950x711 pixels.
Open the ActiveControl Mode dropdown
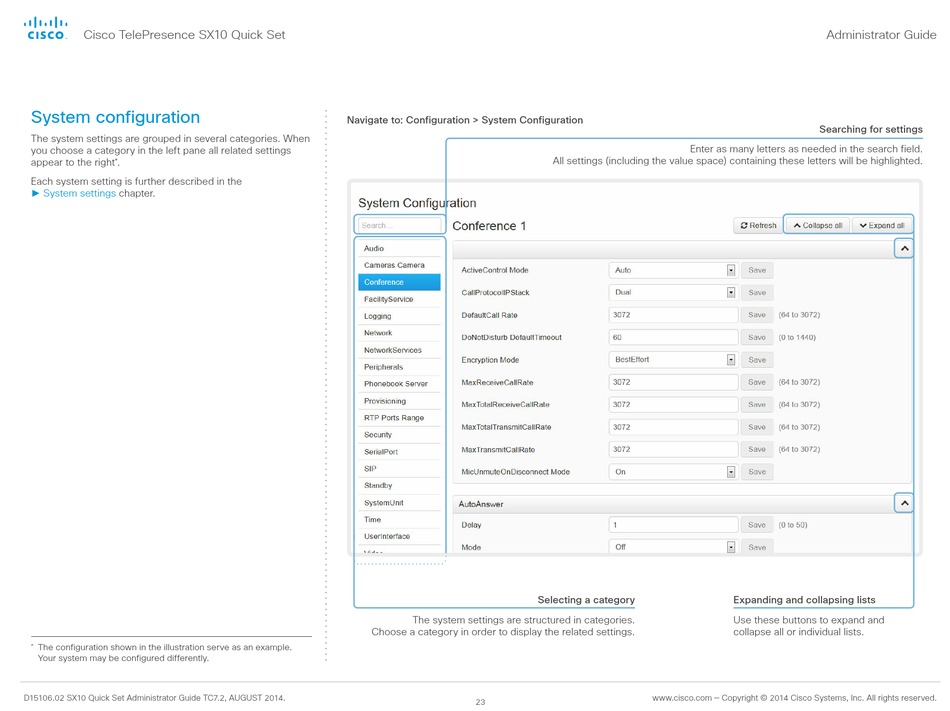tap(673, 270)
